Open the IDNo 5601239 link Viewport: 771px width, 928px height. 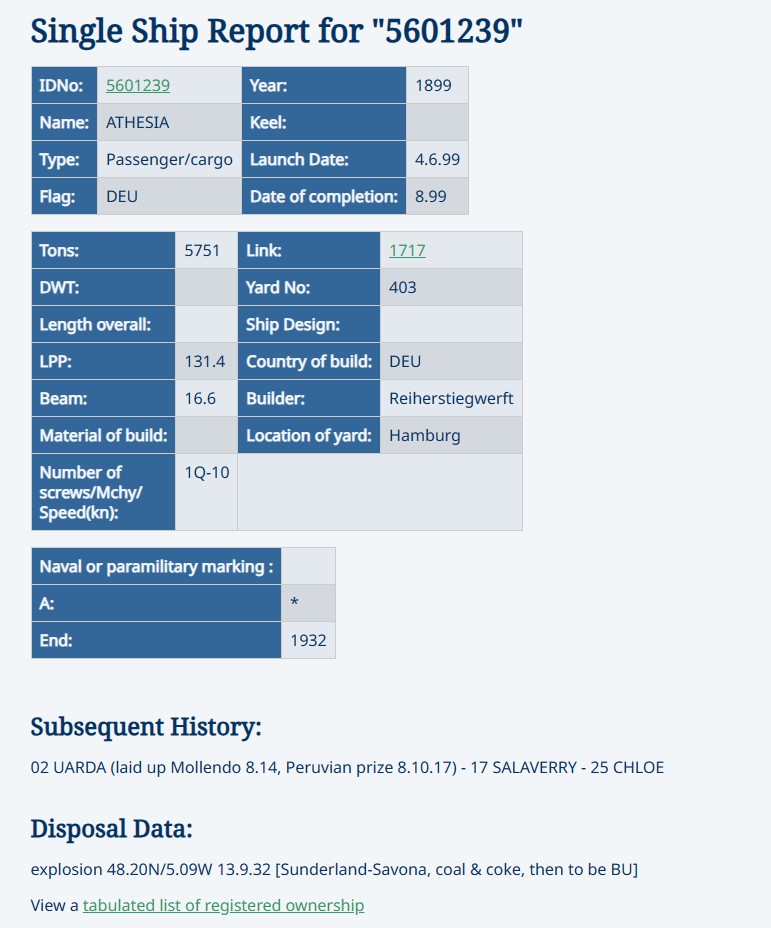pyautogui.click(x=138, y=85)
